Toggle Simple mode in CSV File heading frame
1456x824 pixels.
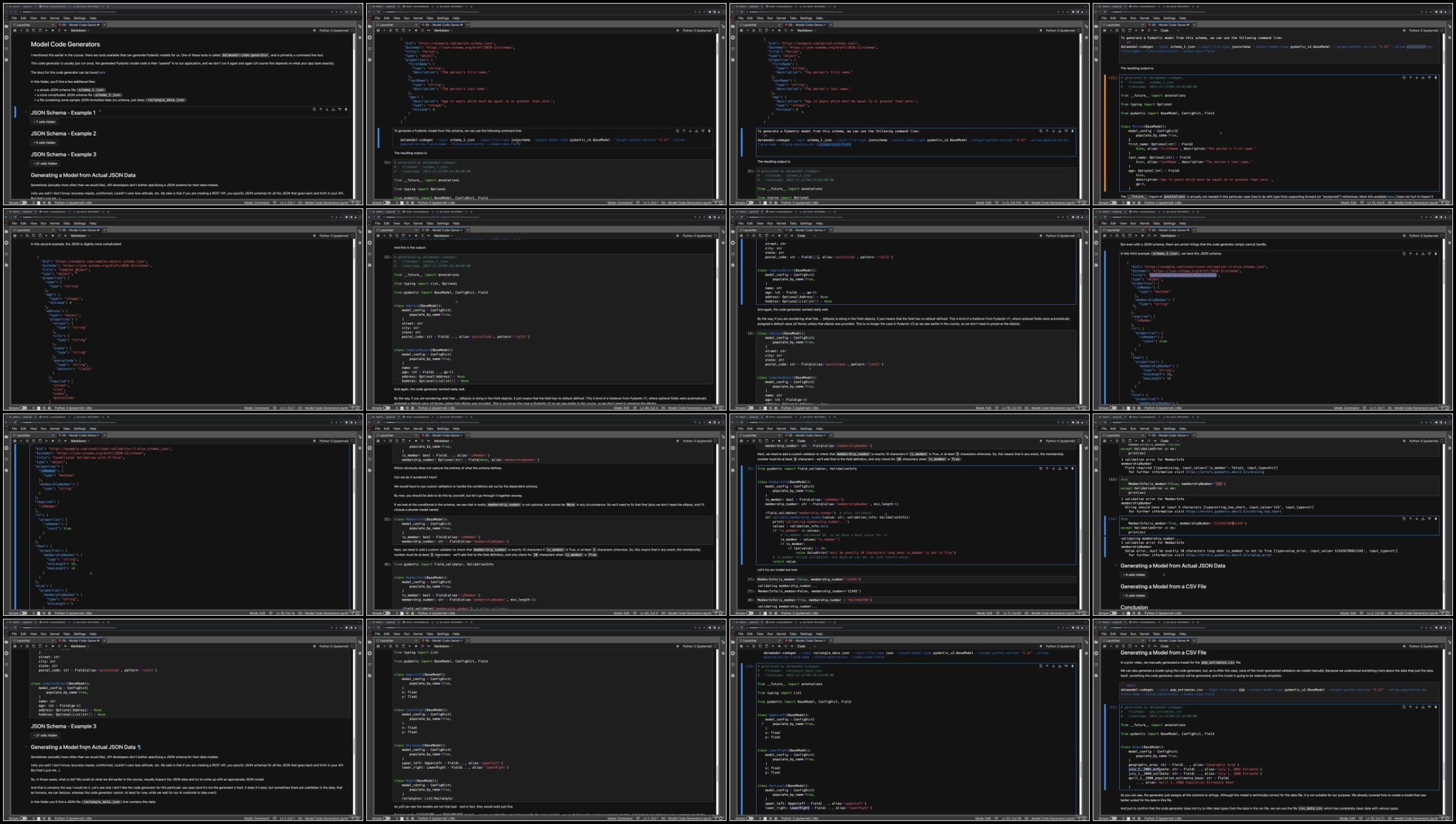pyautogui.click(x=1113, y=819)
